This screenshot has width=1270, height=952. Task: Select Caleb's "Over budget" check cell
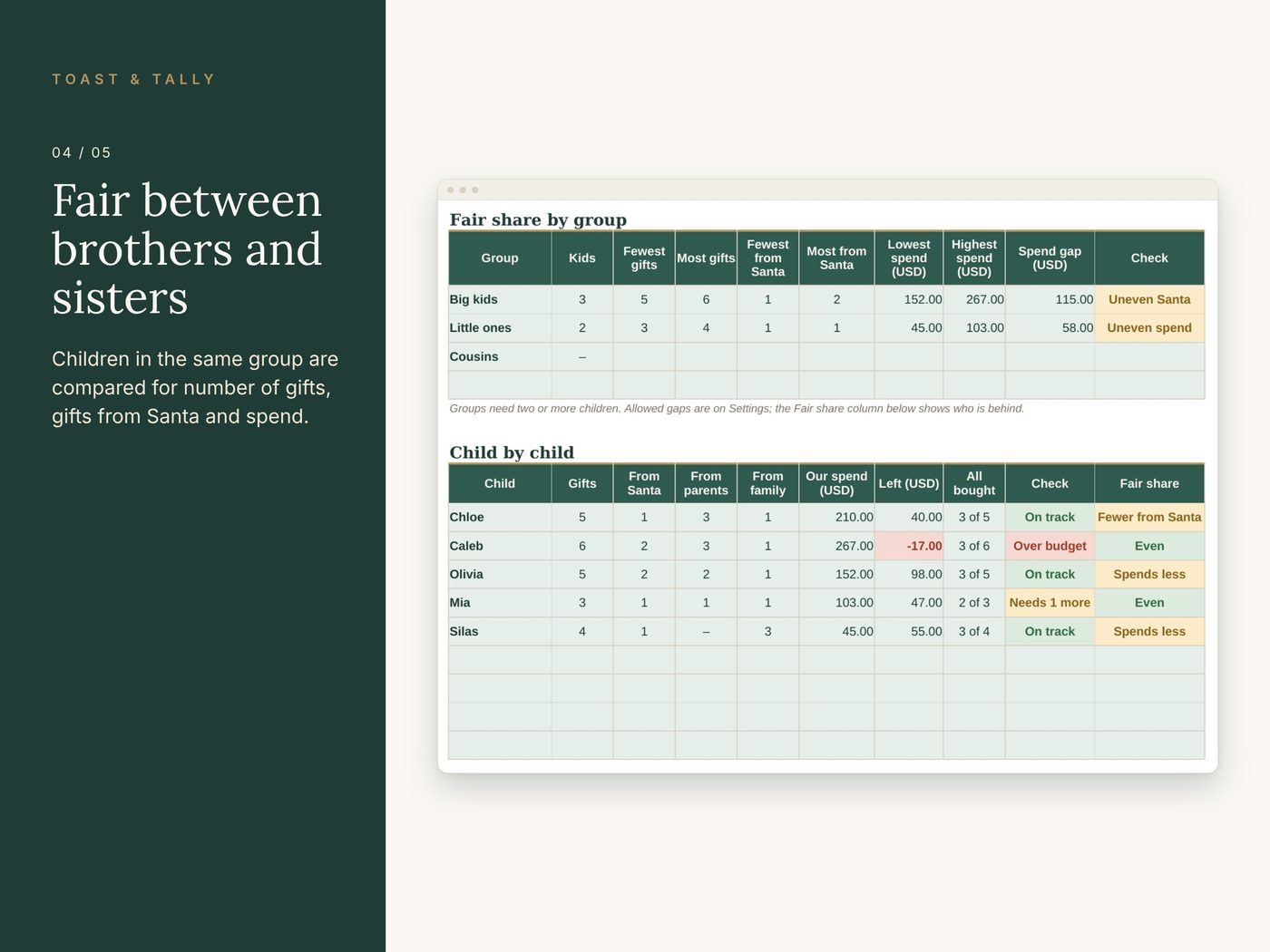(1050, 546)
